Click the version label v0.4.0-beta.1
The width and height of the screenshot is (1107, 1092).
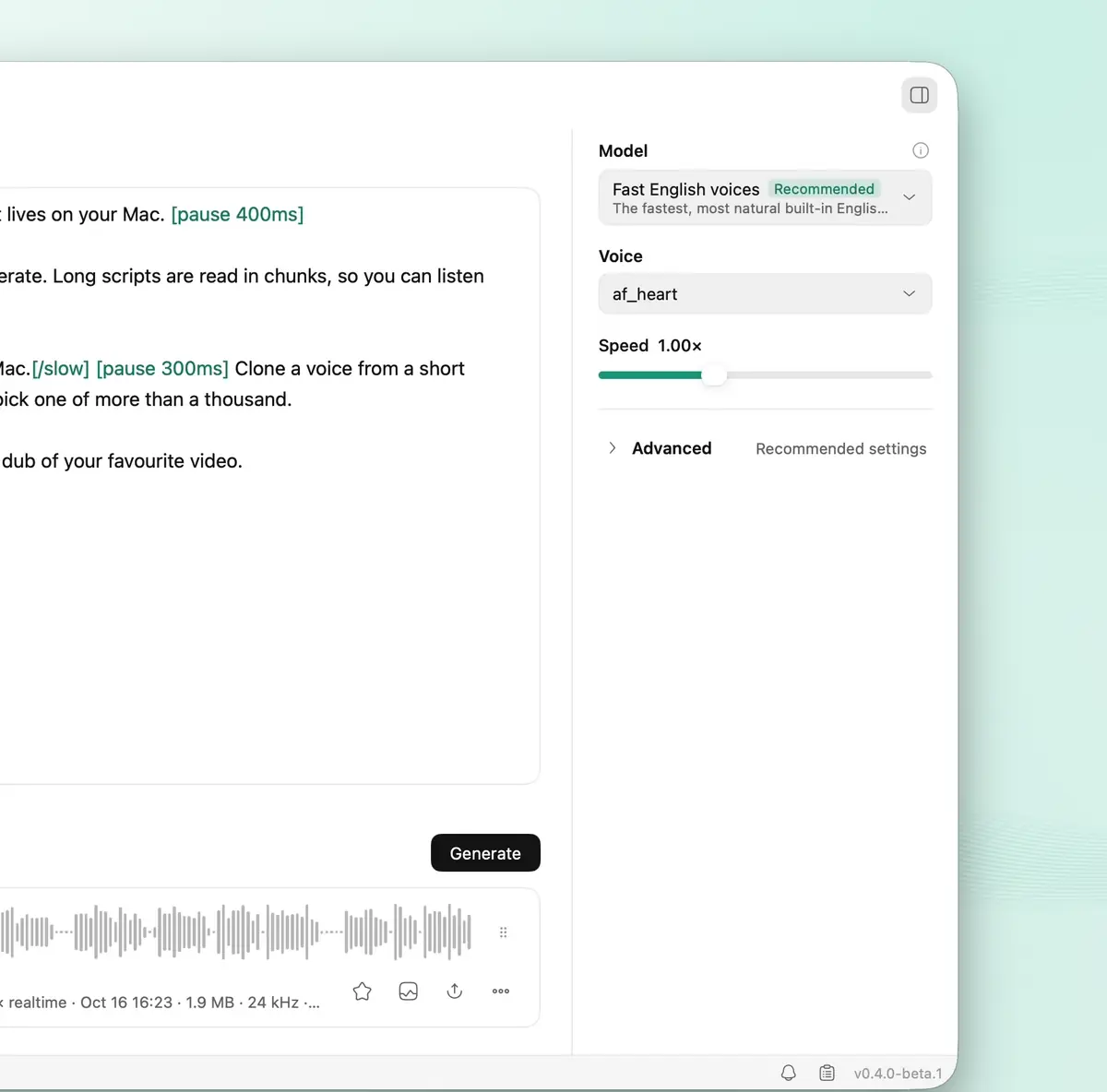tap(899, 1074)
